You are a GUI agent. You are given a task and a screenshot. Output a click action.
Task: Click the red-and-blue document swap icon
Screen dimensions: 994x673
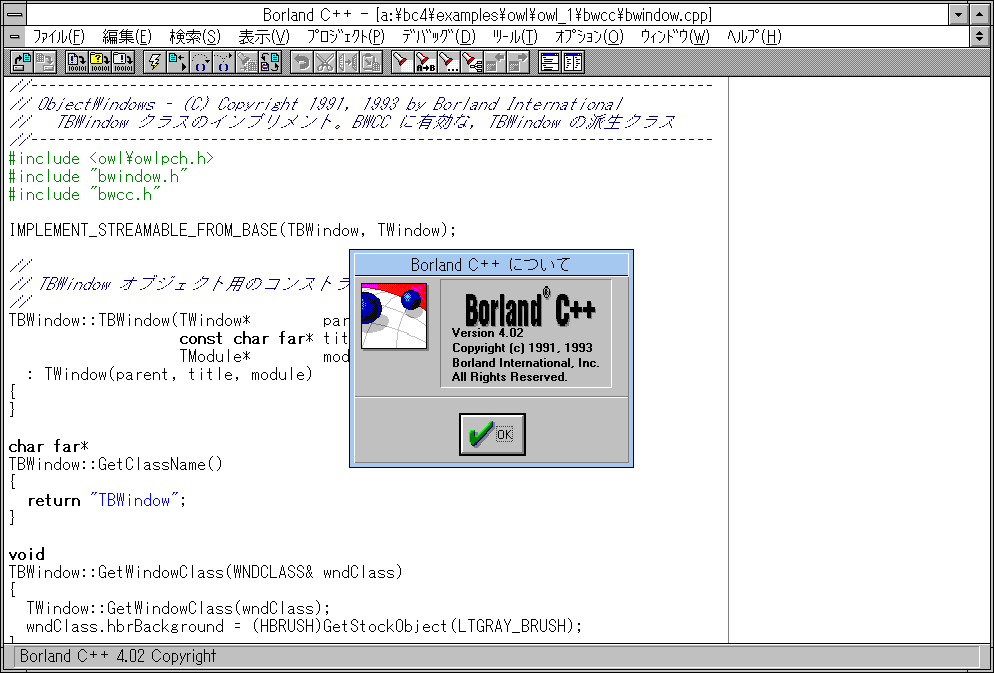(x=269, y=61)
